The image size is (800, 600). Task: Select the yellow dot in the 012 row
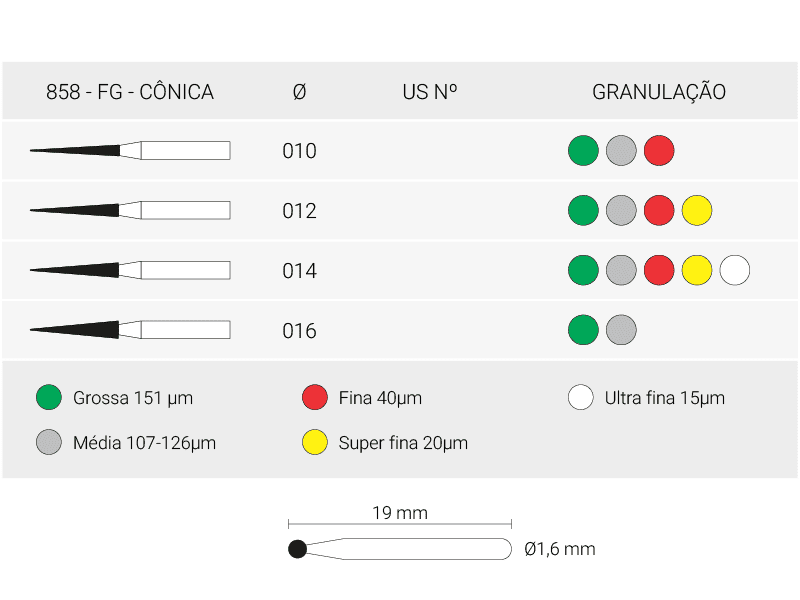[697, 210]
